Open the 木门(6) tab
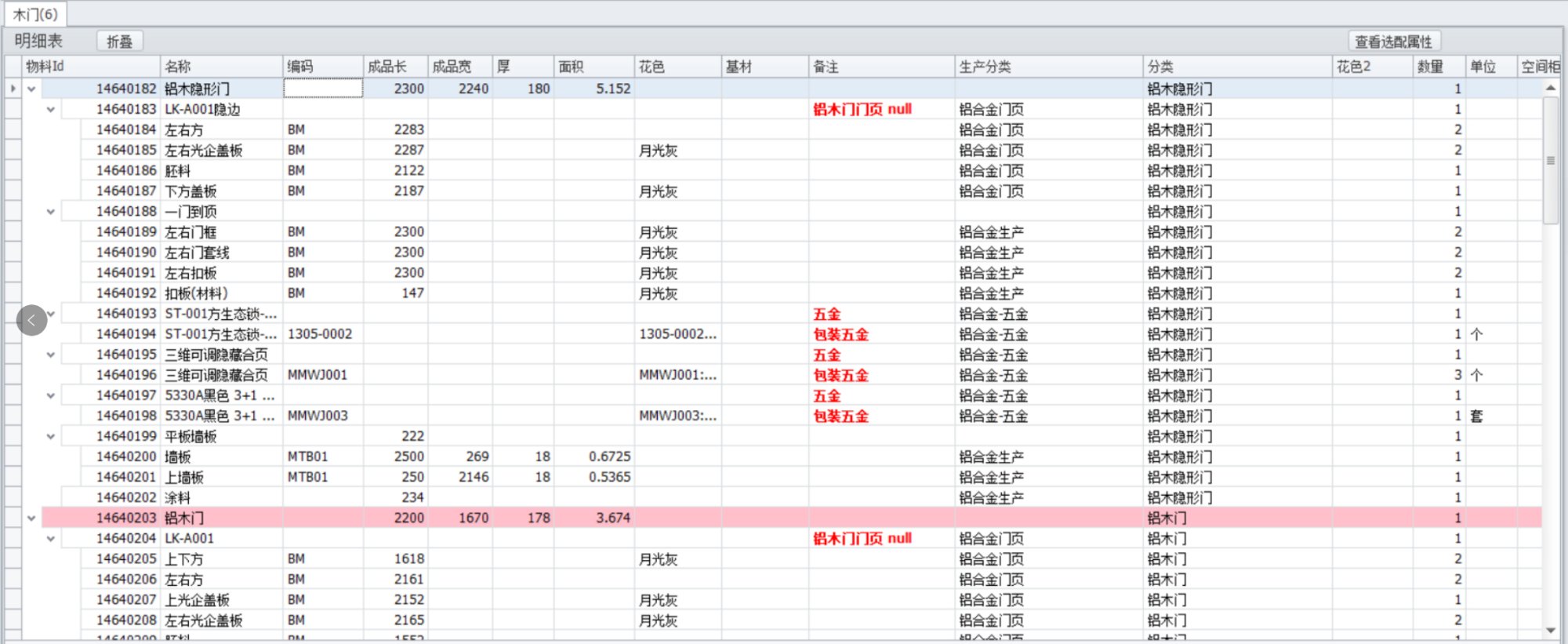Image resolution: width=1568 pixels, height=644 pixels. coord(35,14)
